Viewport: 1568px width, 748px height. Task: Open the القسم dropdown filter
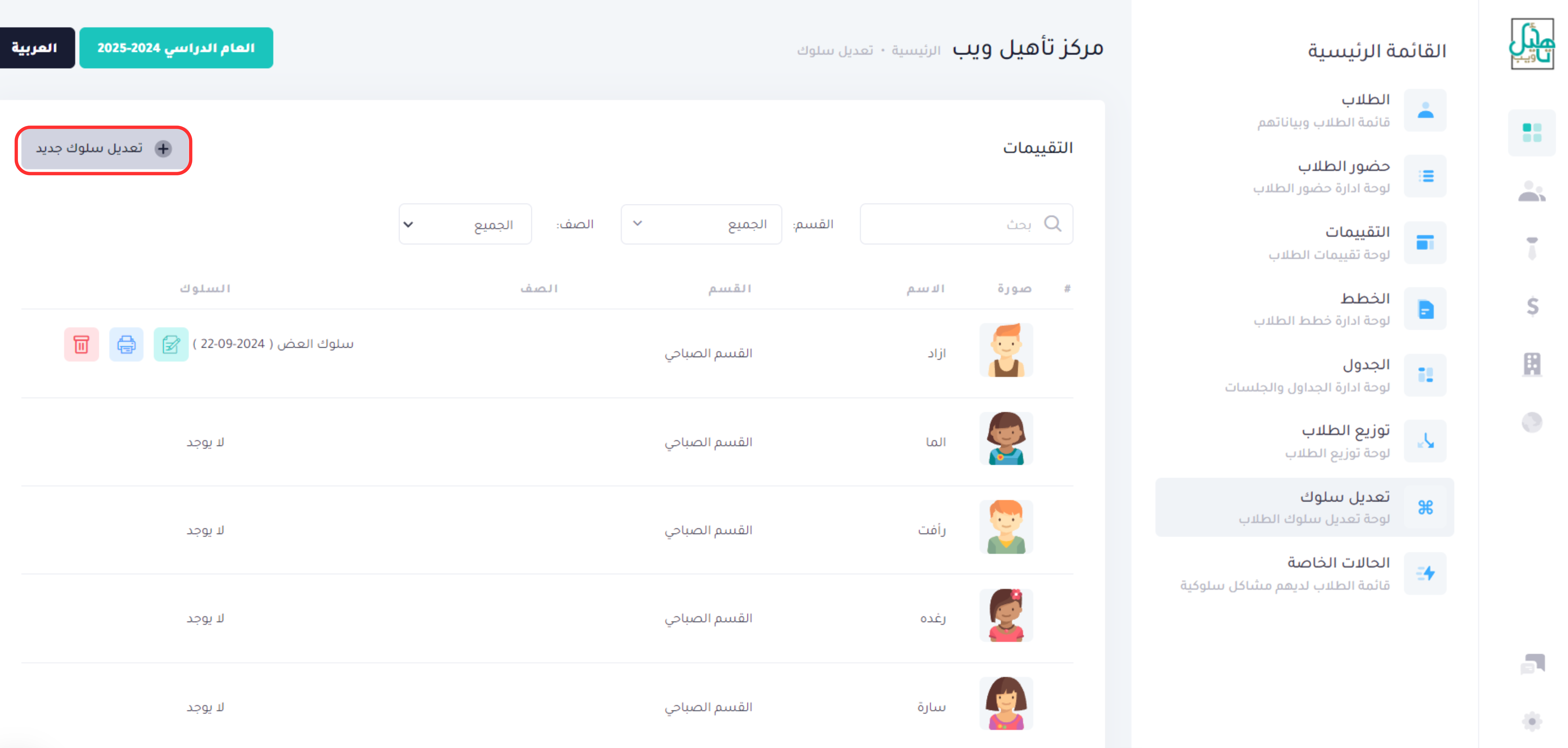pyautogui.click(x=701, y=224)
